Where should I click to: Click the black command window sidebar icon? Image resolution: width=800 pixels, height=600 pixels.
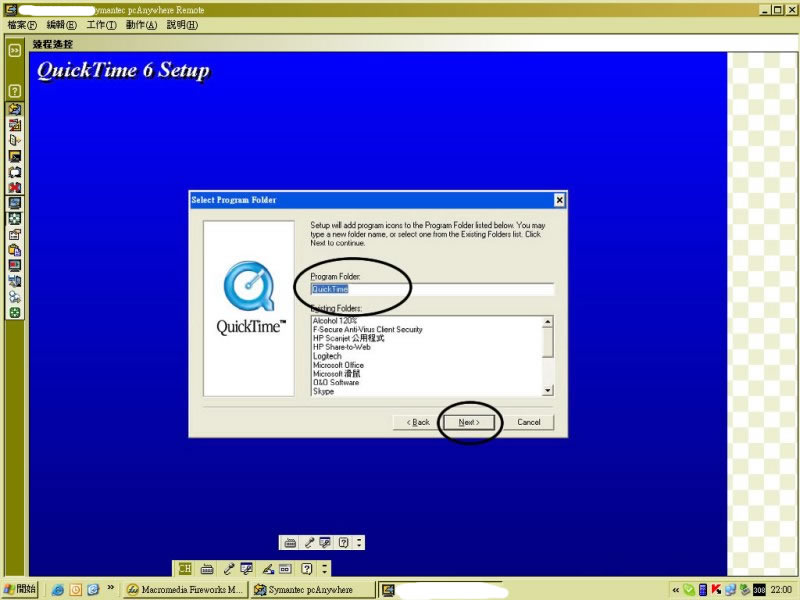[x=15, y=156]
